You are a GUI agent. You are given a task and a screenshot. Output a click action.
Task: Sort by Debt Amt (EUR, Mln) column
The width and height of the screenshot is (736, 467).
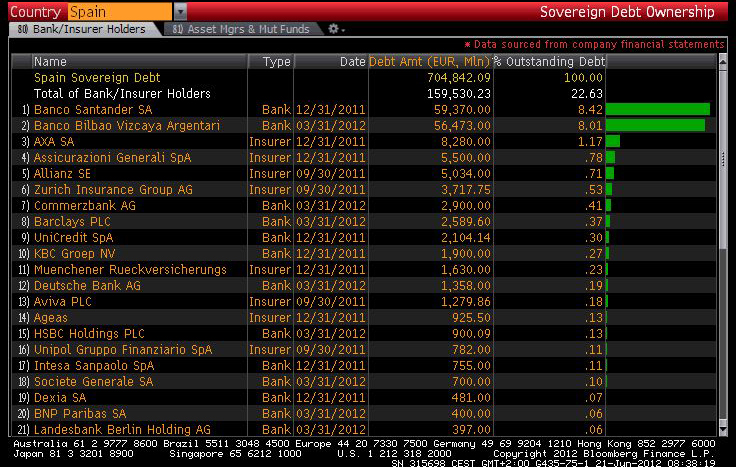429,62
